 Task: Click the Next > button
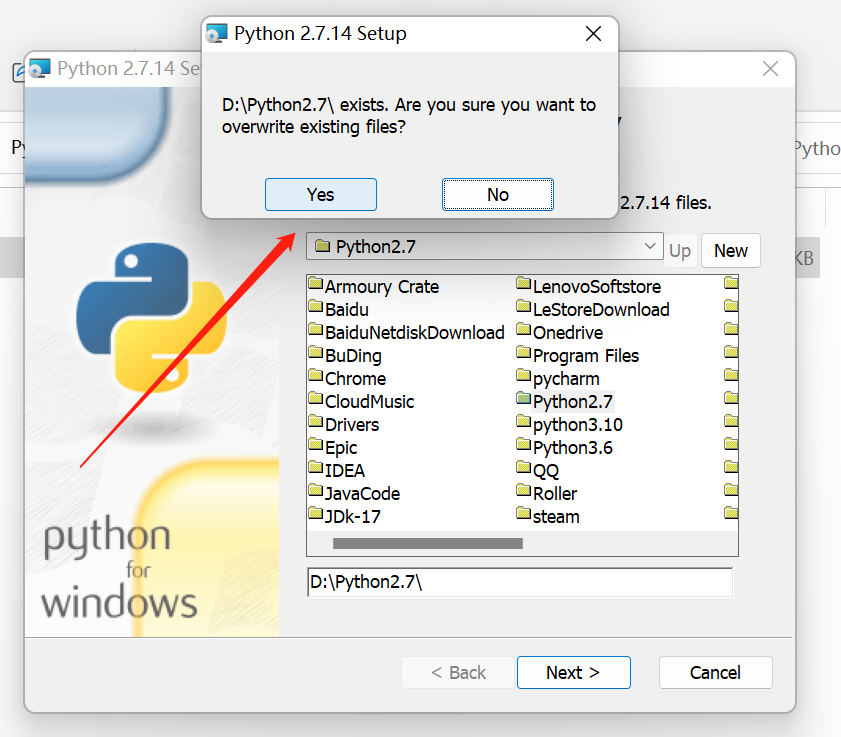[x=573, y=672]
